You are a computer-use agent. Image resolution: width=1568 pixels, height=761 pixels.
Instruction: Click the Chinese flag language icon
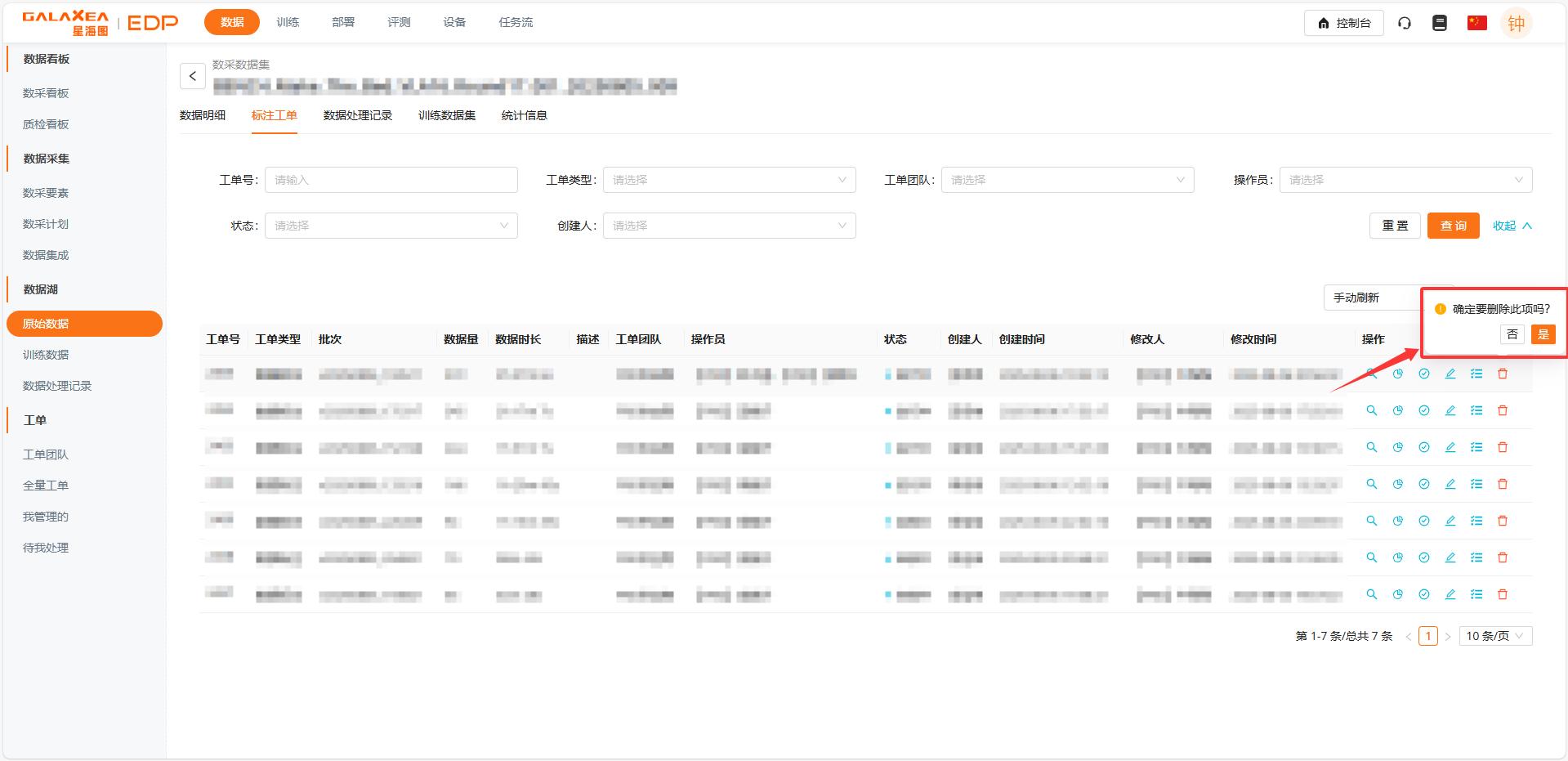pyautogui.click(x=1476, y=23)
